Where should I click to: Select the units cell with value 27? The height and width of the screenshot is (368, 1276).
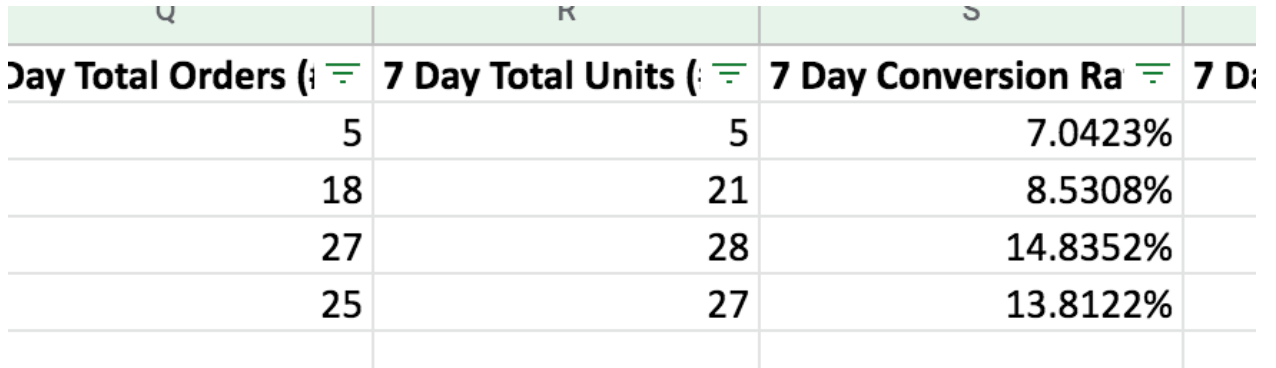[x=566, y=302]
